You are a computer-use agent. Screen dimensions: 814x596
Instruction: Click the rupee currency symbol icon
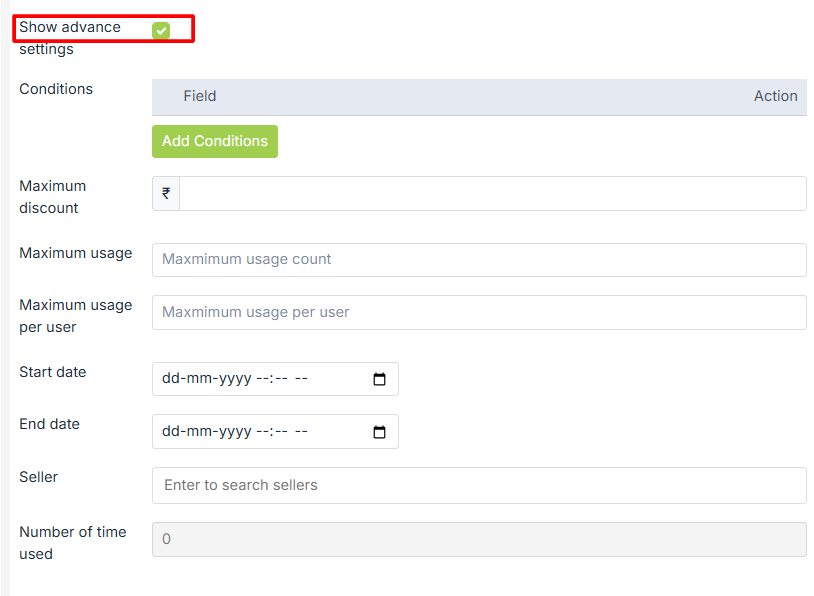[166, 194]
